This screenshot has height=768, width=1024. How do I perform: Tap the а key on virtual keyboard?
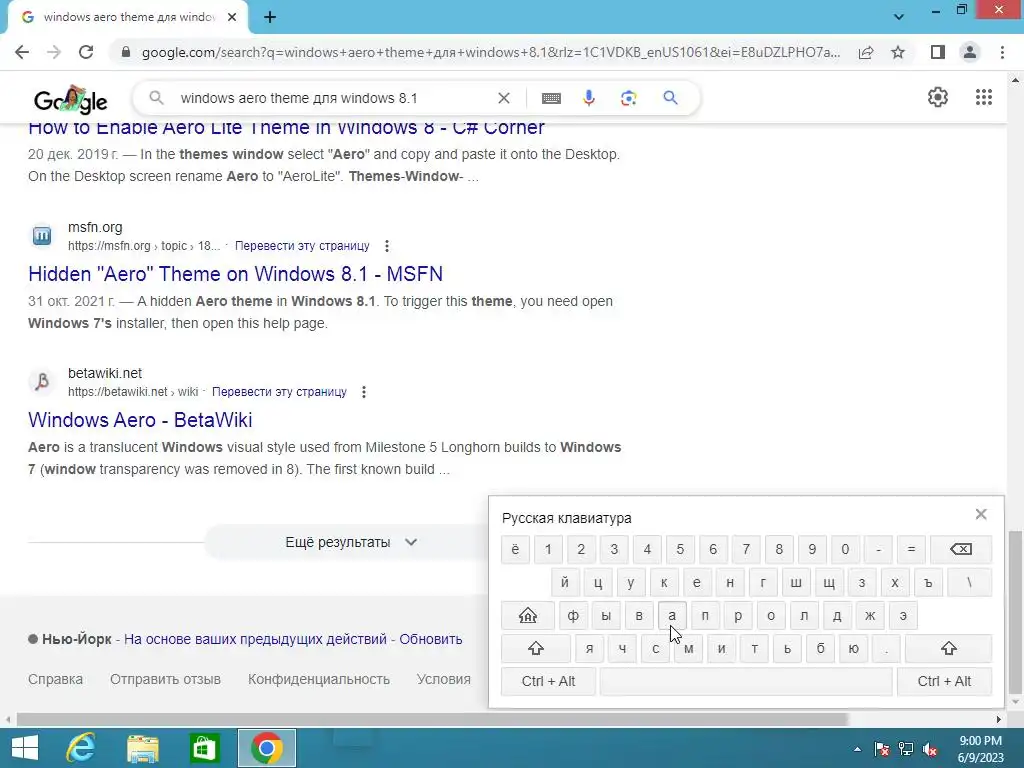tap(672, 615)
